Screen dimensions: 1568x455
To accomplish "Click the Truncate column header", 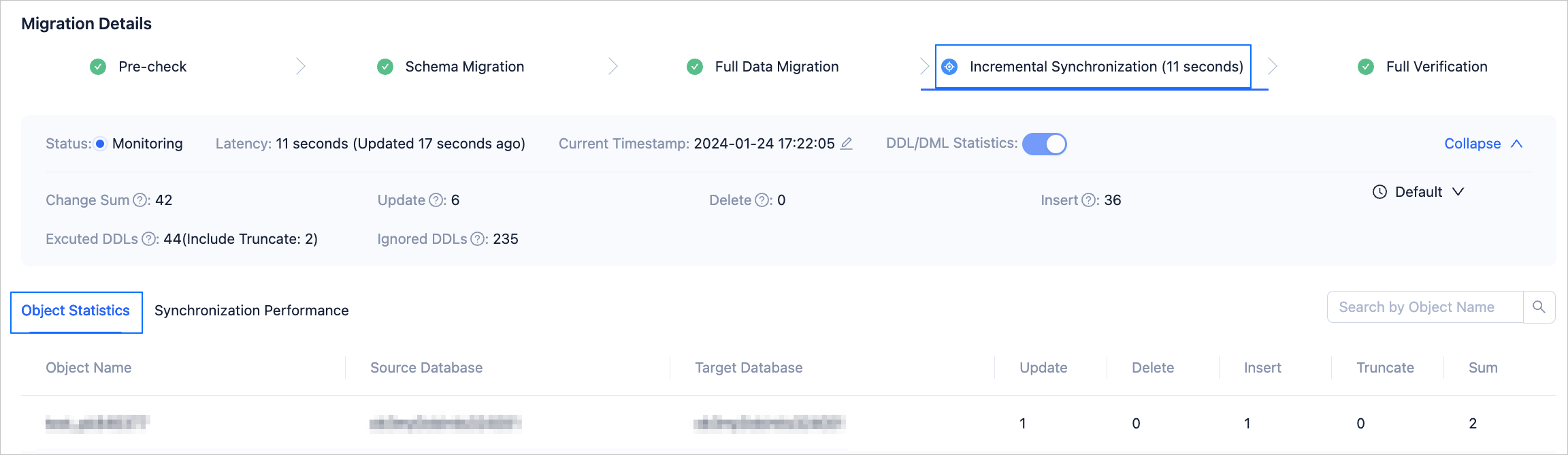I will point(1385,368).
